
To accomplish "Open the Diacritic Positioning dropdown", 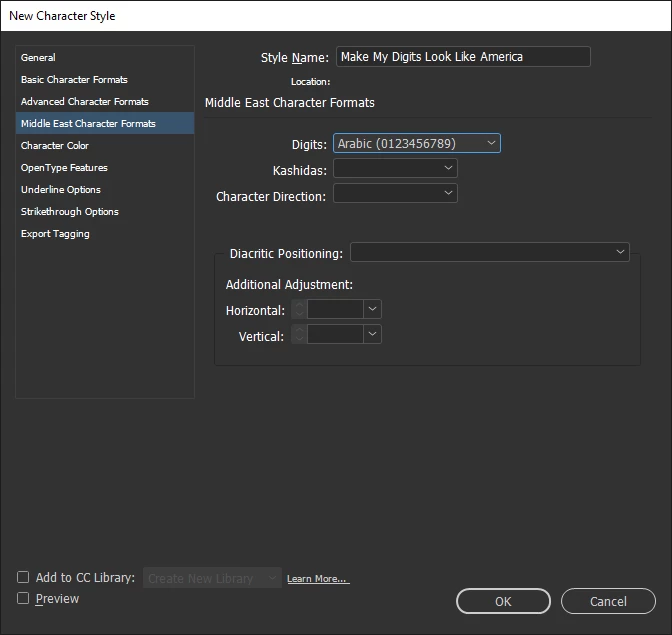I will click(x=490, y=252).
